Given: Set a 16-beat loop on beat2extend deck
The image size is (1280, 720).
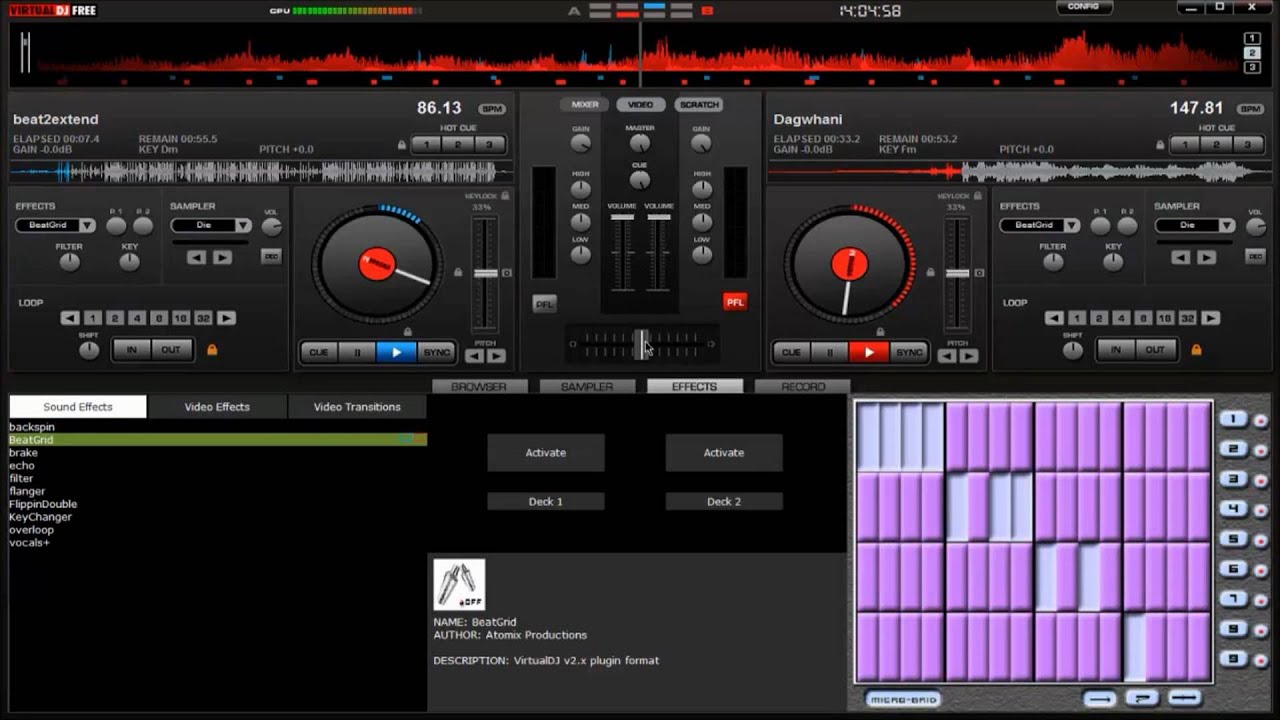Looking at the screenshot, I should (x=180, y=318).
